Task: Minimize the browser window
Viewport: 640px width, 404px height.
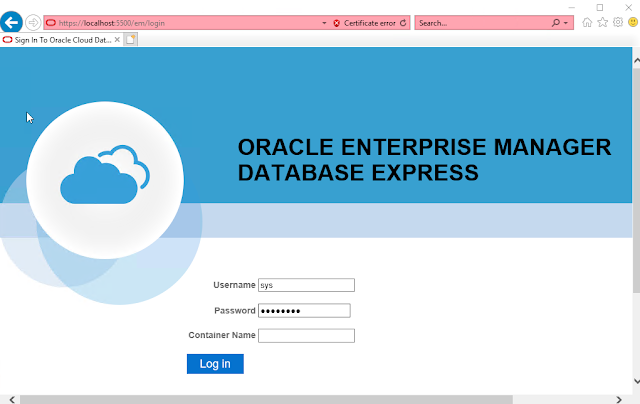Action: point(571,7)
